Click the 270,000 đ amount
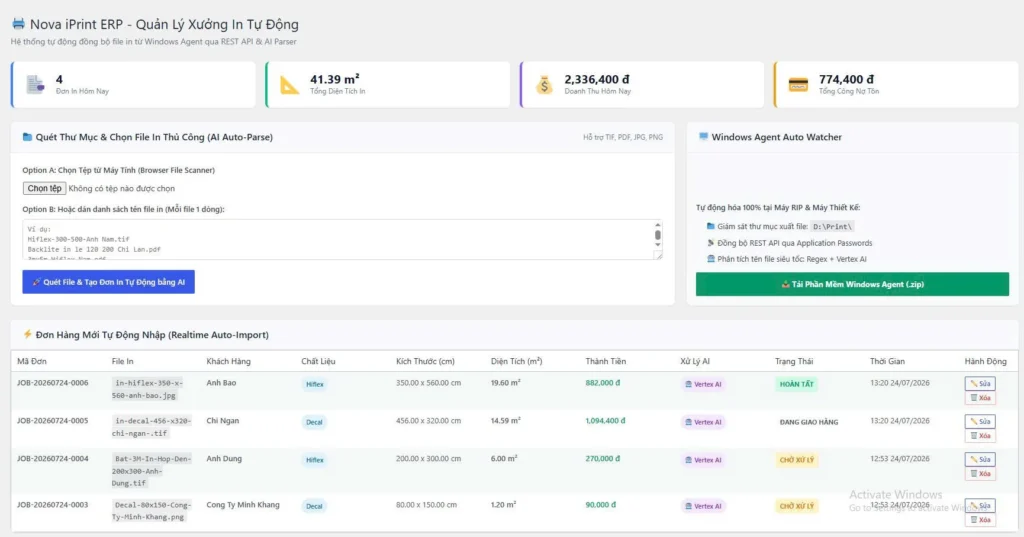The image size is (1024, 537). point(603,459)
